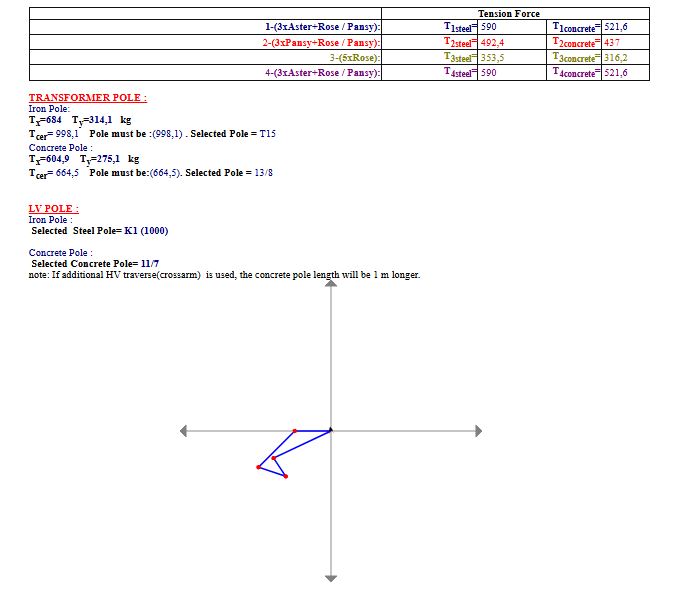The width and height of the screenshot is (689, 589).
Task: Click the T3steel= label
Action: tap(460, 58)
